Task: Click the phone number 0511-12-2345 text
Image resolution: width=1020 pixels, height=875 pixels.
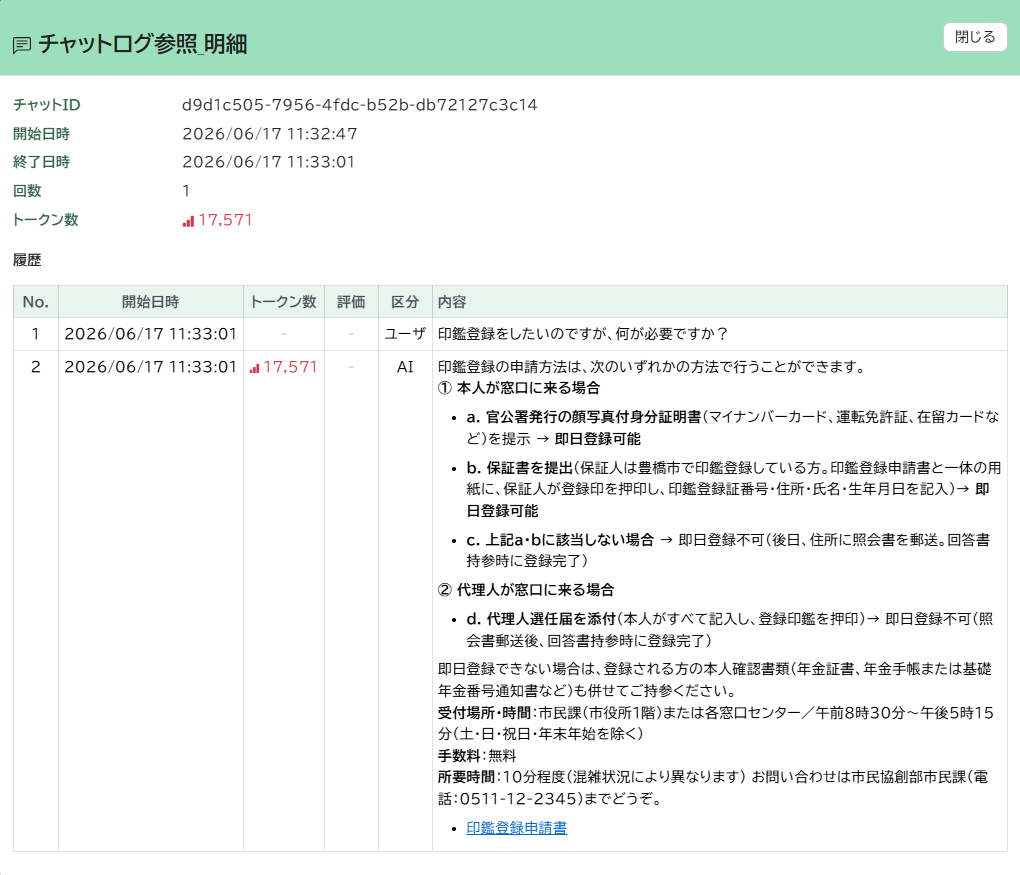Action: pos(518,799)
